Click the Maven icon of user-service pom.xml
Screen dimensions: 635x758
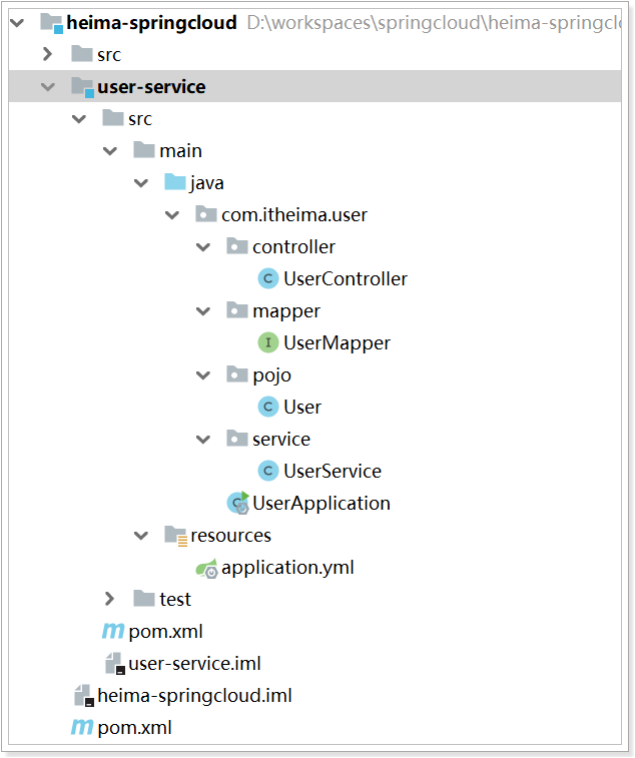point(113,632)
